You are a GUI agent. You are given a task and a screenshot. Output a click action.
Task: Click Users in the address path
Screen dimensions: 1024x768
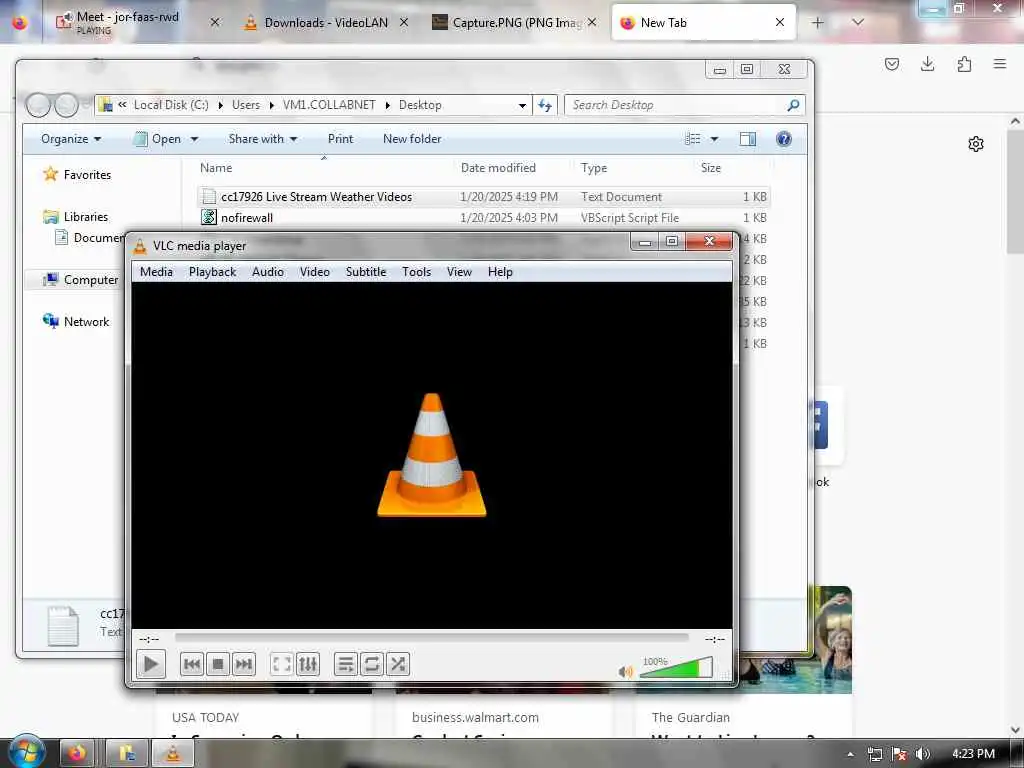(x=246, y=105)
